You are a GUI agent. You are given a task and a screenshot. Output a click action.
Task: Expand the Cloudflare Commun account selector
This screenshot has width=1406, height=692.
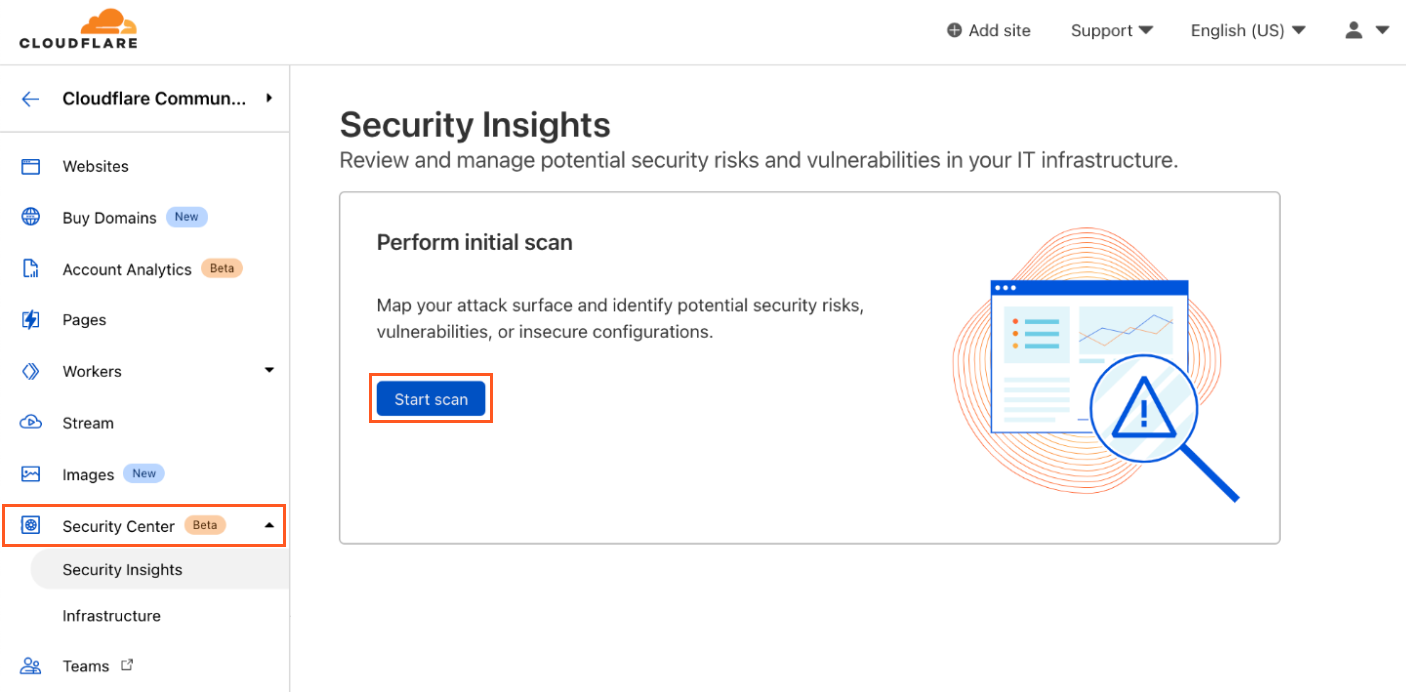pyautogui.click(x=268, y=98)
